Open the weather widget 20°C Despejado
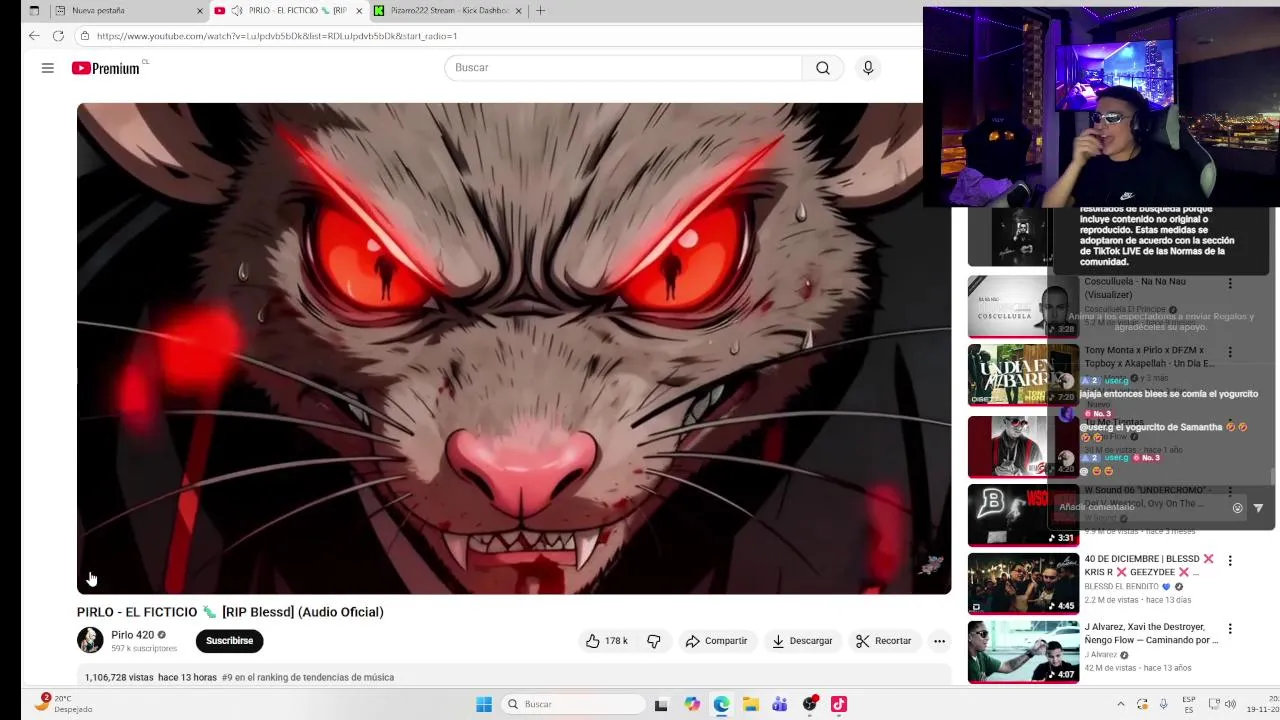This screenshot has height=720, width=1280. tap(62, 704)
